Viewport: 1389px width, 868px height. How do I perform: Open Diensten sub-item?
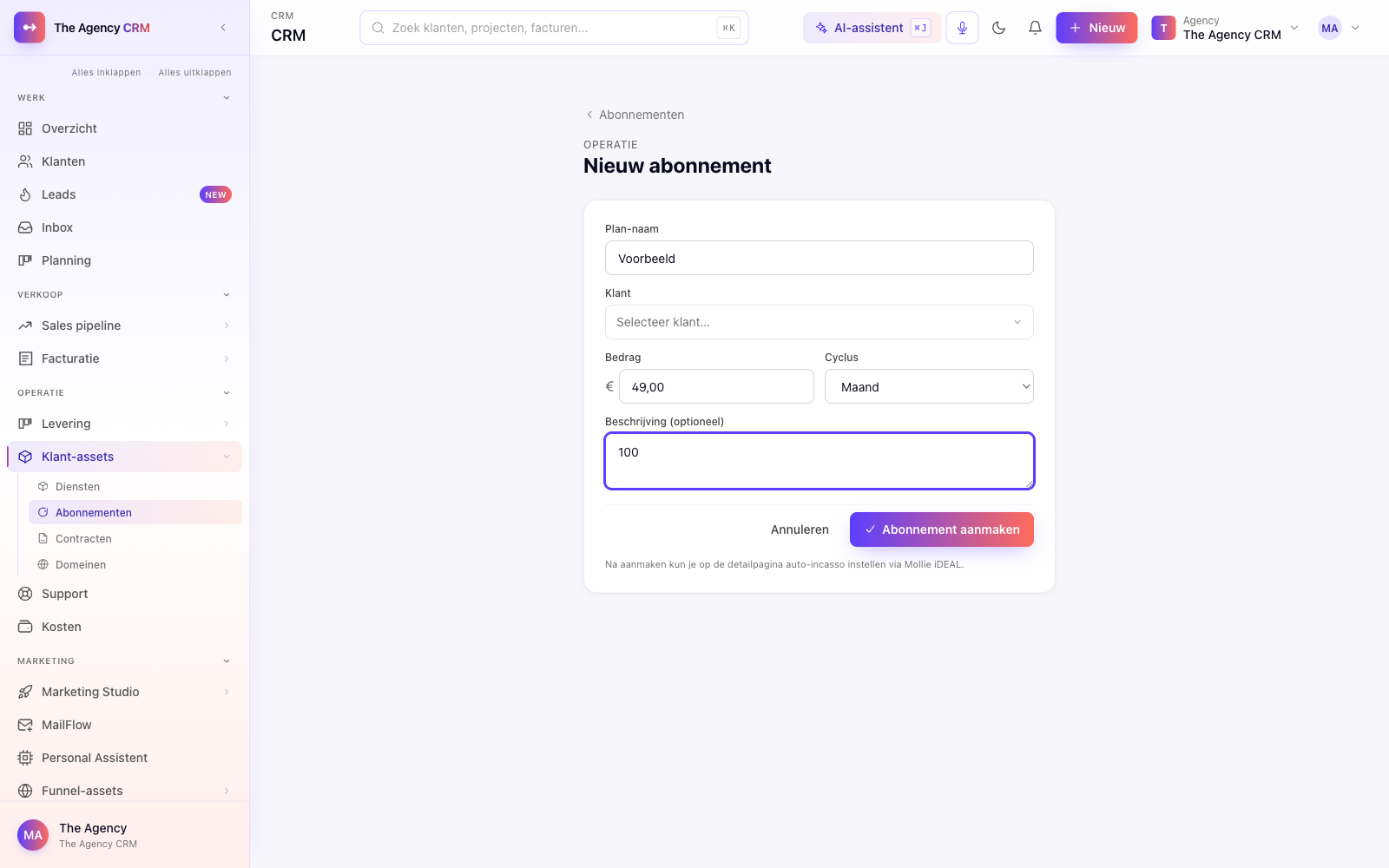[x=135, y=487]
